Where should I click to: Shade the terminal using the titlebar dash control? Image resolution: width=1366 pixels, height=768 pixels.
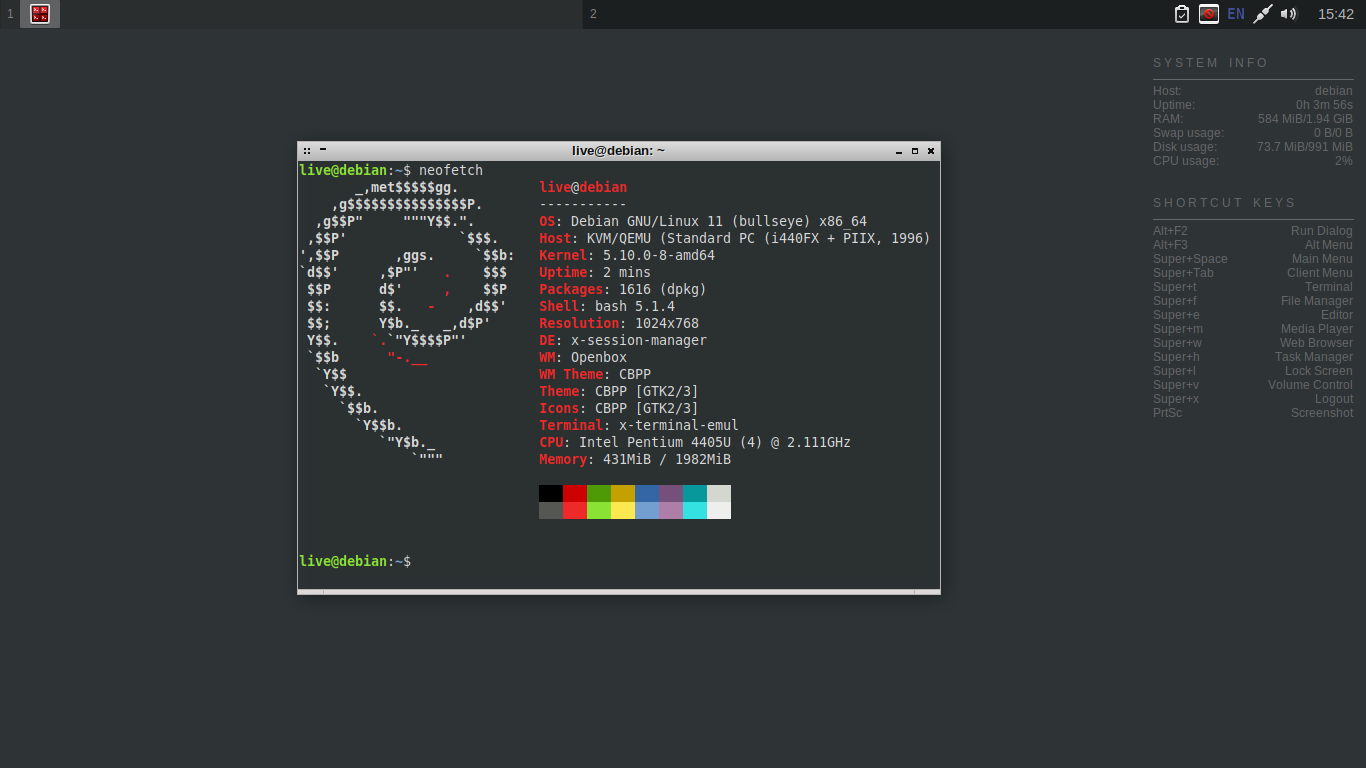(x=322, y=150)
